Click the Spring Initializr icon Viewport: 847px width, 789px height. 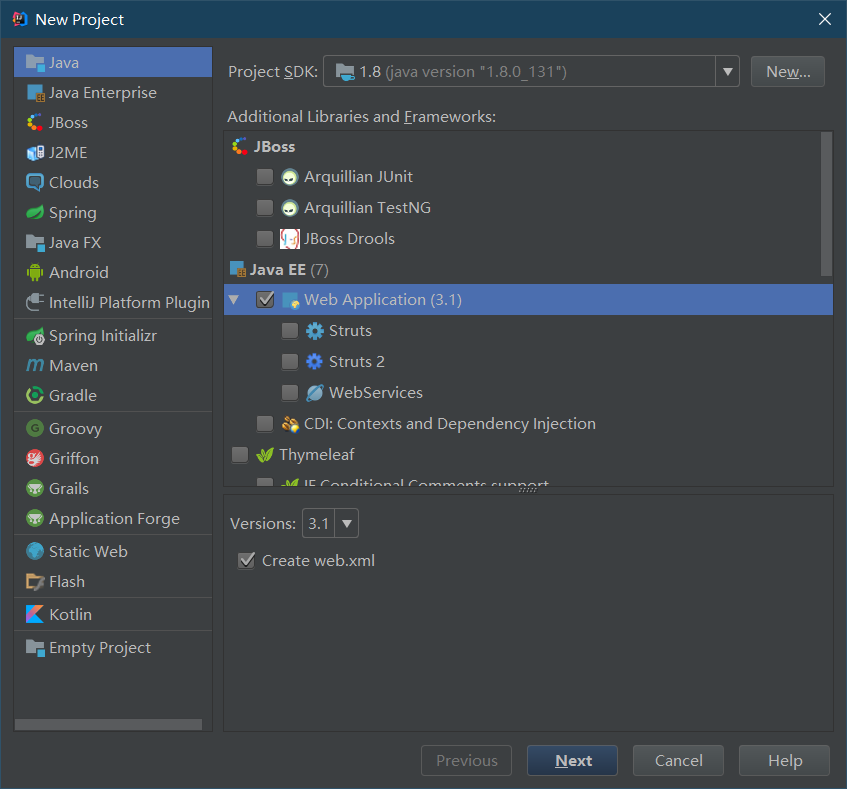coord(35,336)
